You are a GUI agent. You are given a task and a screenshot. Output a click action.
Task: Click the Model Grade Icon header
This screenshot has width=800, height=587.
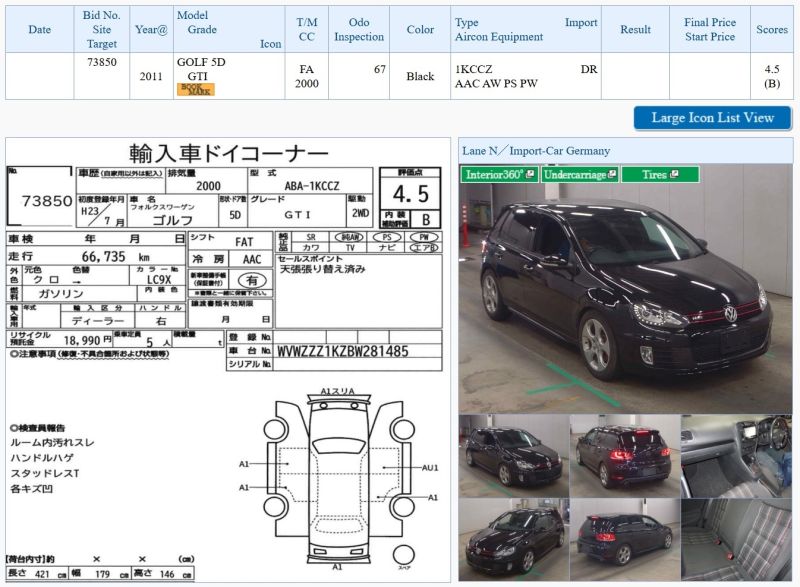tap(229, 30)
